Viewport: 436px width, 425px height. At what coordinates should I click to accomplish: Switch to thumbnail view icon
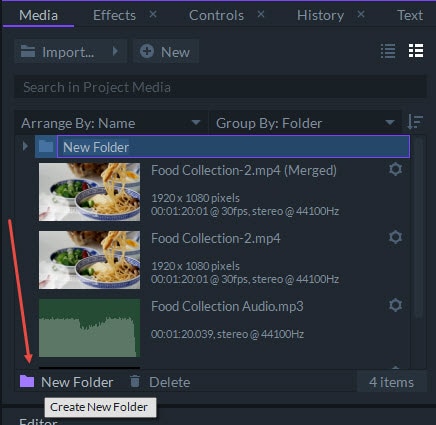(416, 51)
